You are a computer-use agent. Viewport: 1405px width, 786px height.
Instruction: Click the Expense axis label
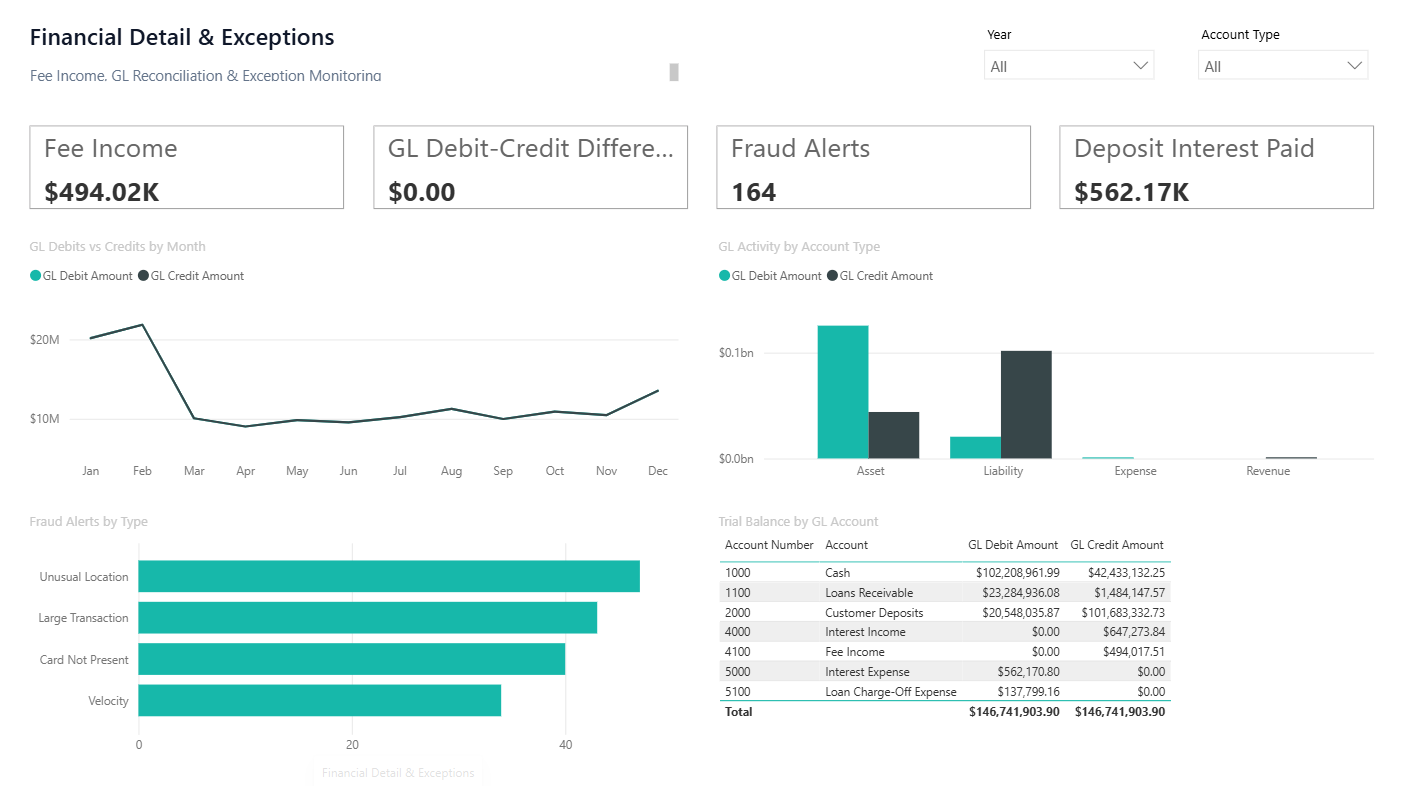tap(1135, 471)
